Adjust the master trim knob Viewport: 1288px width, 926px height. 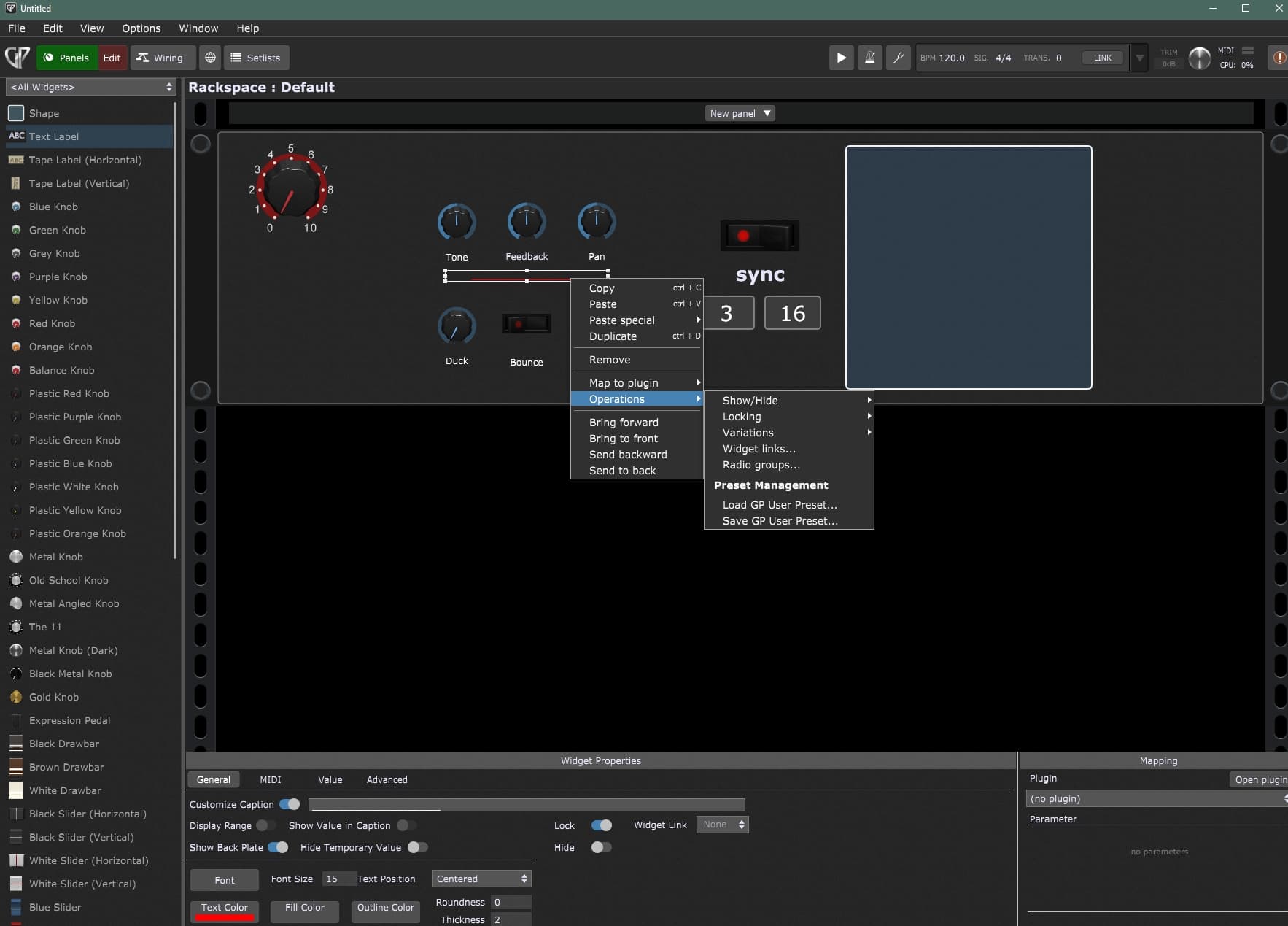[1199, 58]
